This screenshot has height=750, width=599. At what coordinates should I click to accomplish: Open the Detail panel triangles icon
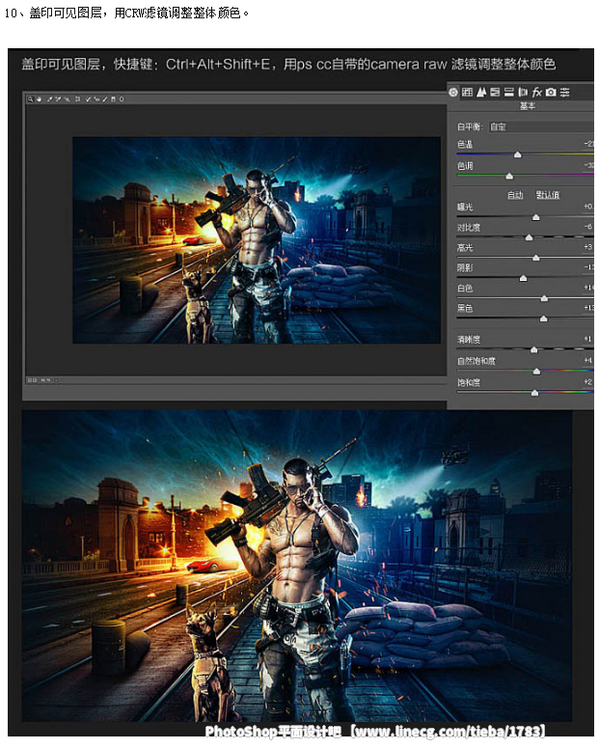pyautogui.click(x=481, y=92)
